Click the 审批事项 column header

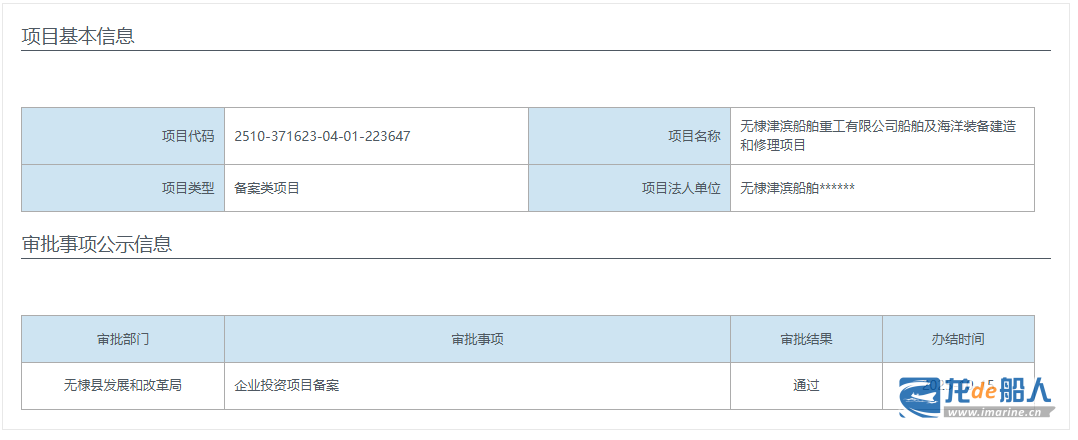click(477, 339)
